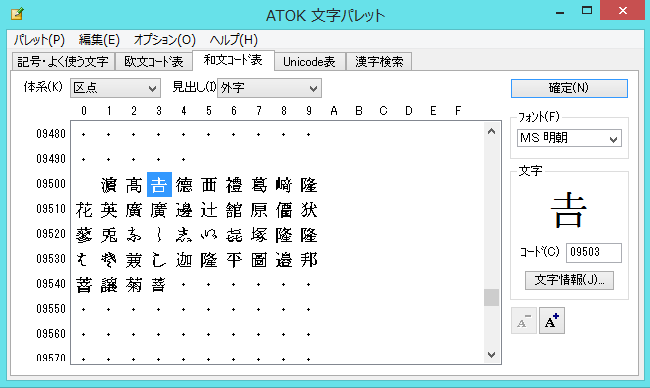Click the large 吉 preview in the 文字 panel
The width and height of the screenshot is (650, 388).
[x=569, y=210]
